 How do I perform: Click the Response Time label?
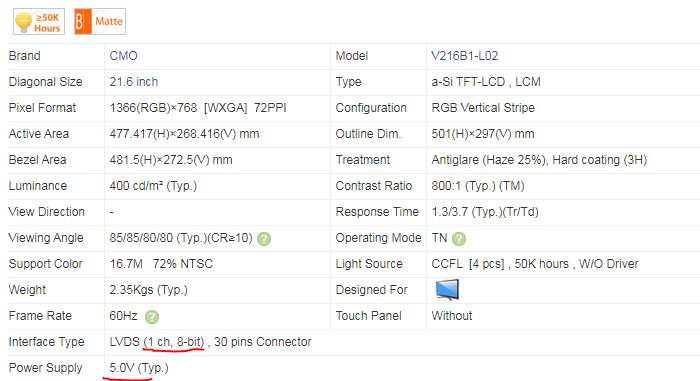click(377, 212)
